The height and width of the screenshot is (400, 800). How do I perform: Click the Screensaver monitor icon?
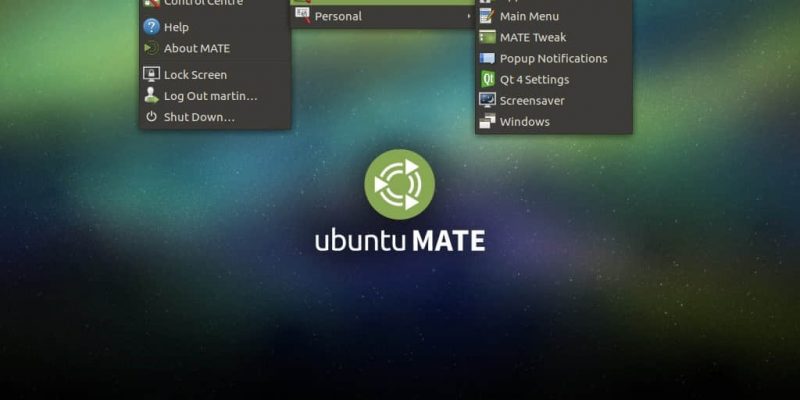[487, 100]
